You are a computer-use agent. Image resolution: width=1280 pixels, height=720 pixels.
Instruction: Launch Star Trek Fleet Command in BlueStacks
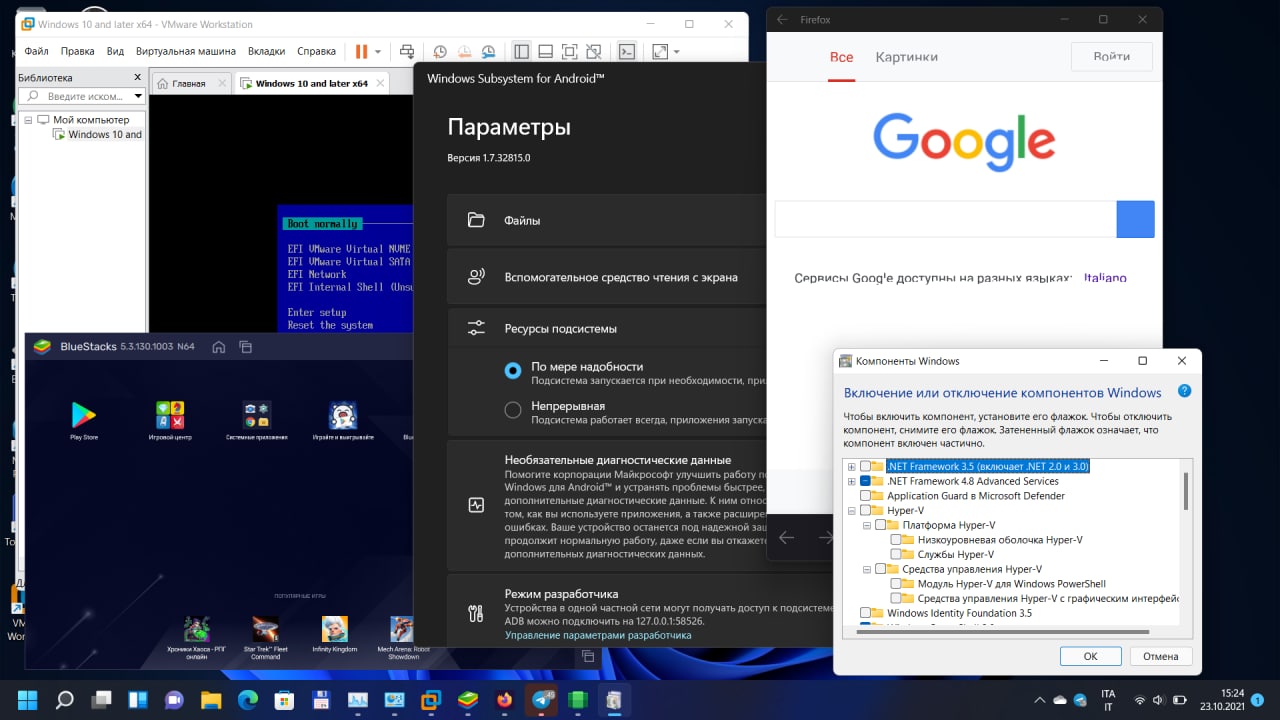(x=265, y=637)
